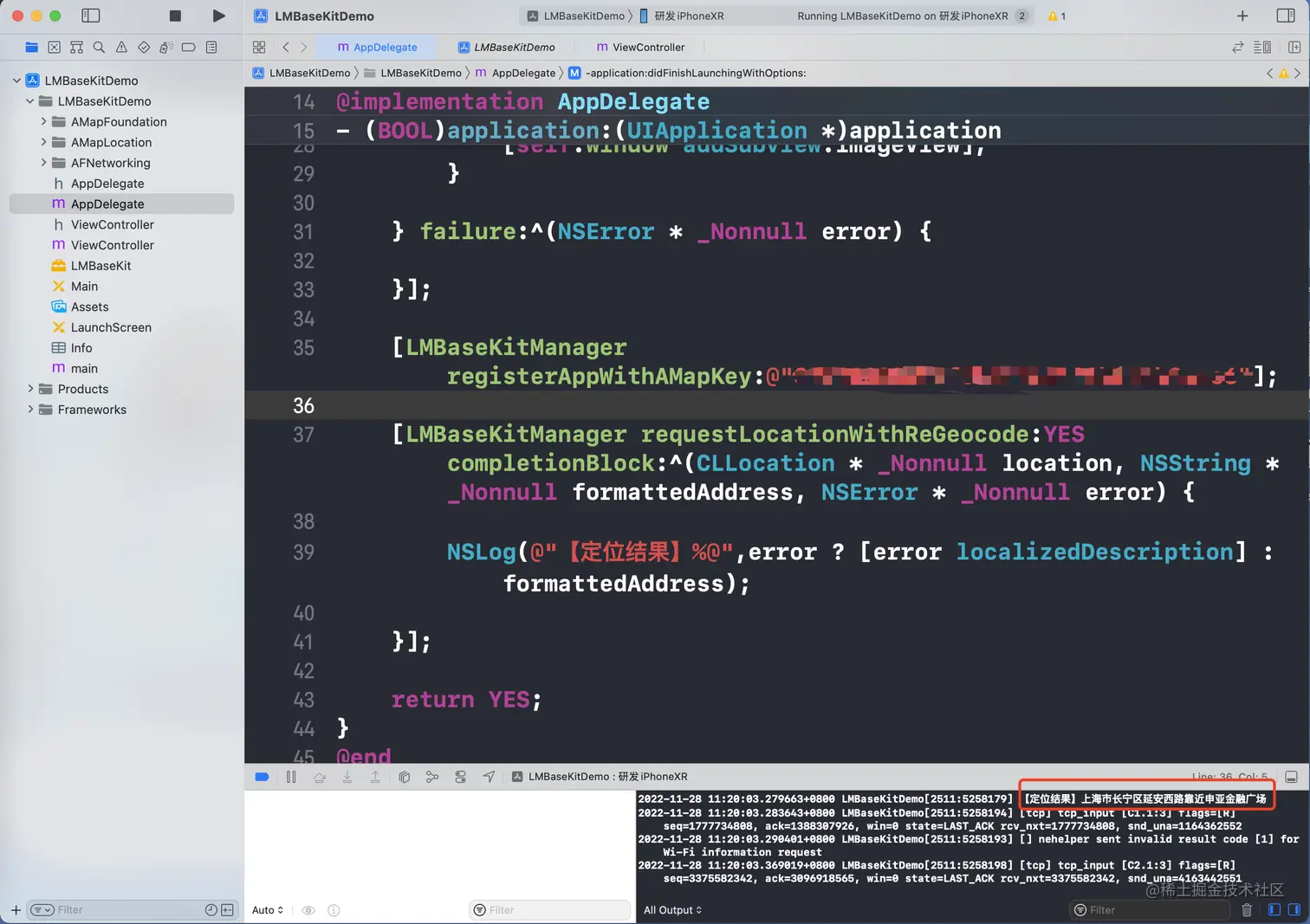
Task: Open the test navigator diamond icon
Action: pos(144,48)
